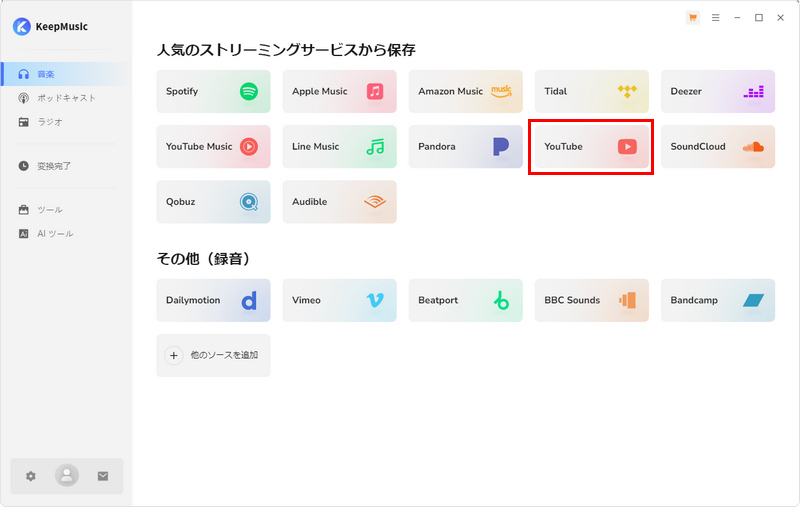Click the teal Bandcamp parallelogram icon
Screen dimensions: 800x507
pos(754,300)
